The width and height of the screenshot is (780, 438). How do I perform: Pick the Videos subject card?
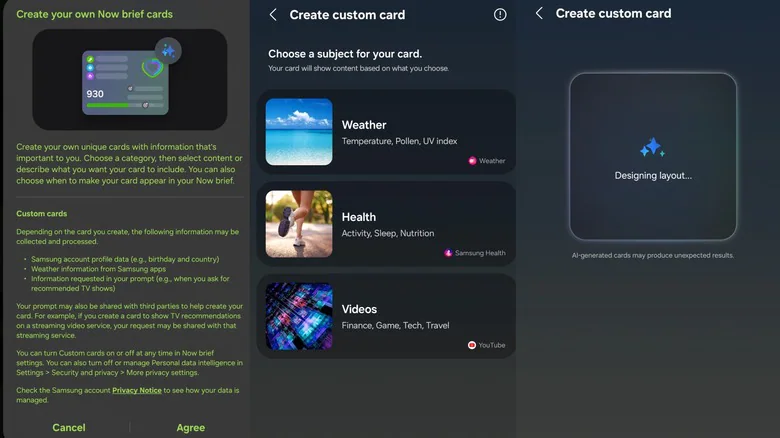click(386, 316)
